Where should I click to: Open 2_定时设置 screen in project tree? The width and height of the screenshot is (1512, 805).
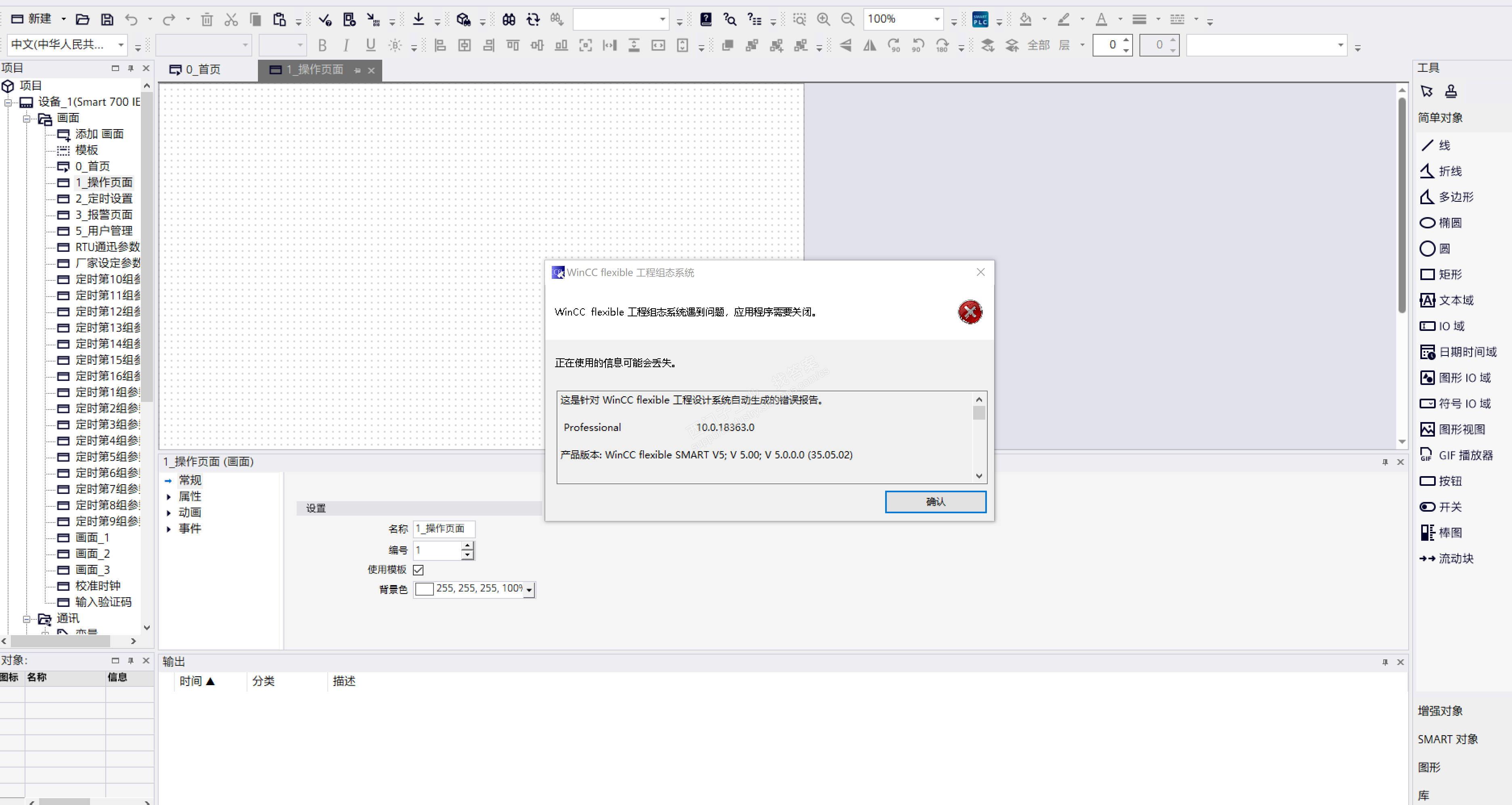pos(103,198)
